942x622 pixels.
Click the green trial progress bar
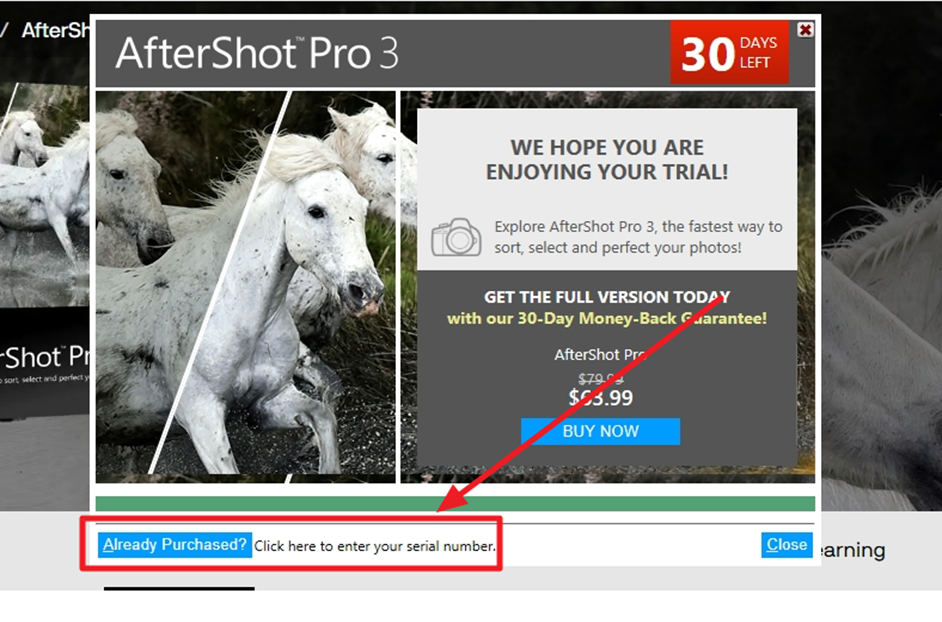[x=455, y=503]
